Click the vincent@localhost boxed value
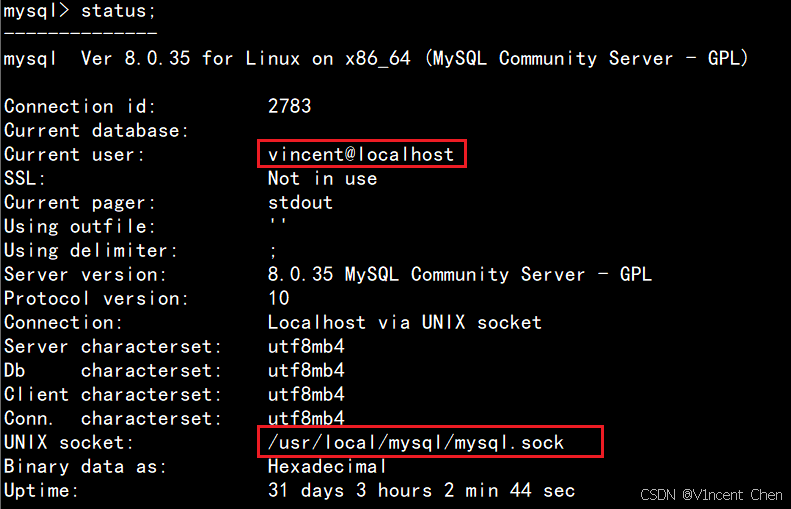Image resolution: width=791 pixels, height=509 pixels. click(361, 154)
